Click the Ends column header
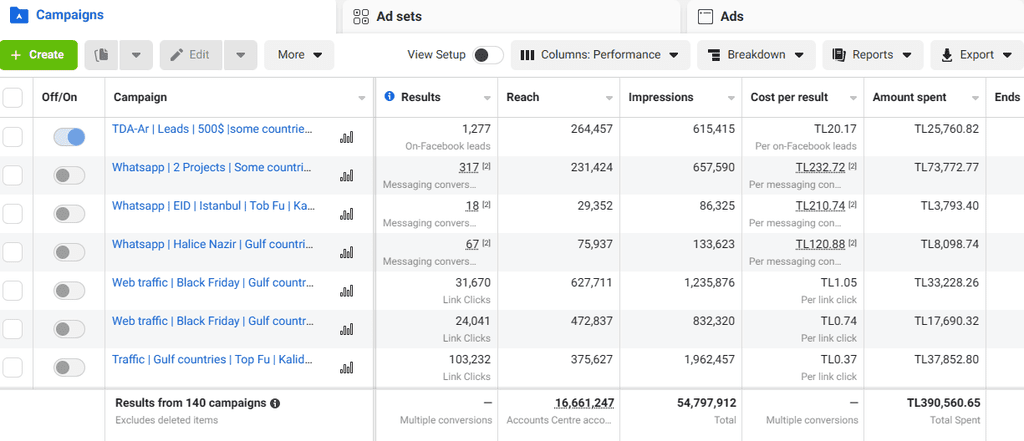Image resolution: width=1024 pixels, height=441 pixels. click(x=1007, y=97)
